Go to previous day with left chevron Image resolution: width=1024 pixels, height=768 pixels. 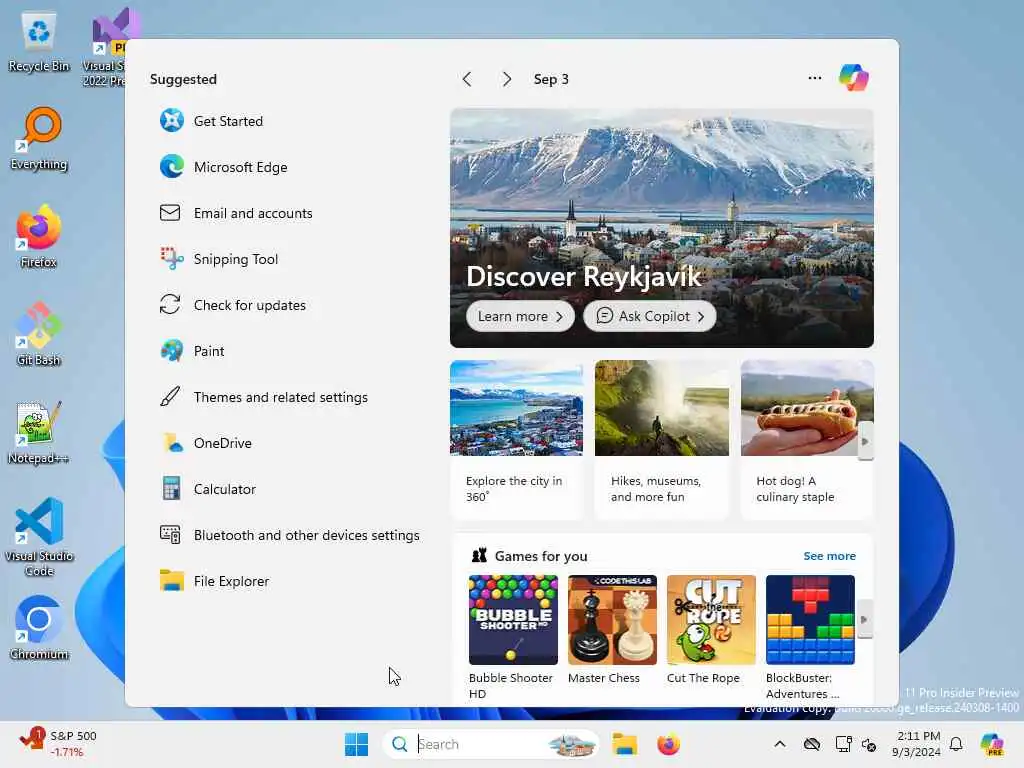pos(467,79)
